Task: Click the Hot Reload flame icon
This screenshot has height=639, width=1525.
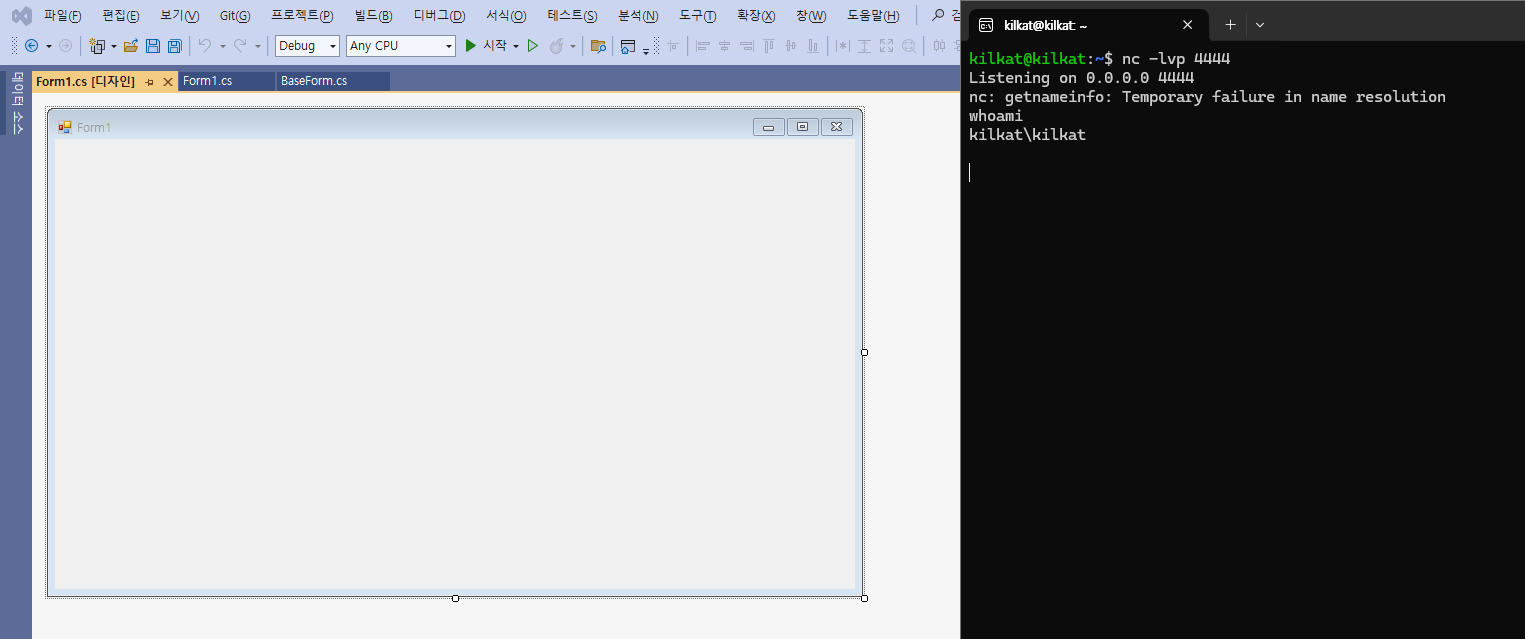Action: point(556,46)
